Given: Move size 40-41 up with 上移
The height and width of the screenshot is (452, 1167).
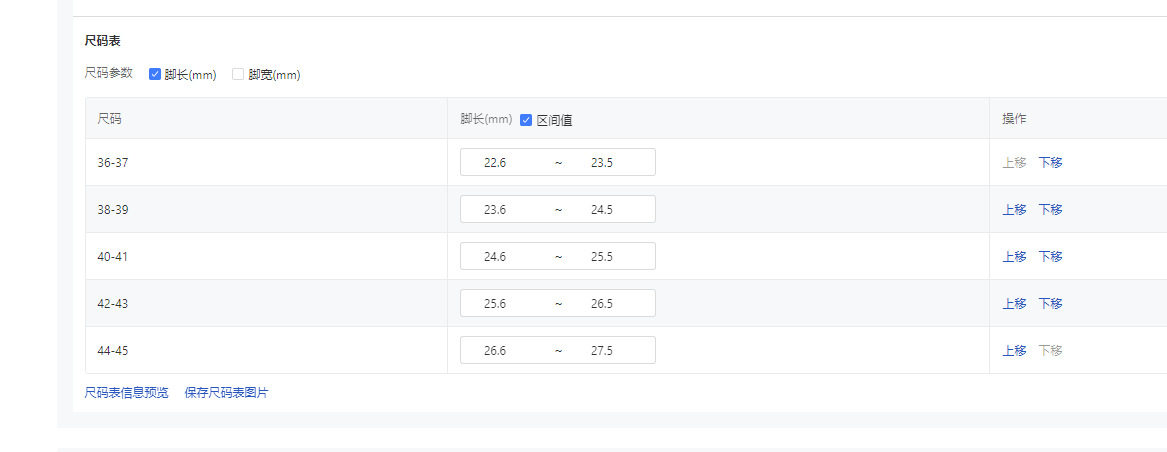Looking at the screenshot, I should click(1014, 256).
